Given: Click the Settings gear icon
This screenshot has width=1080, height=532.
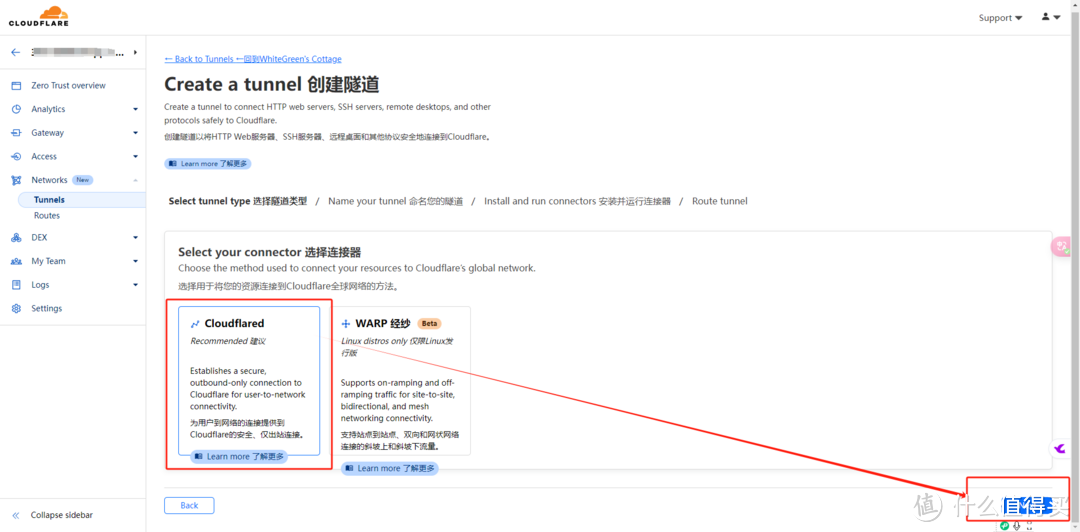Looking at the screenshot, I should pyautogui.click(x=17, y=308).
